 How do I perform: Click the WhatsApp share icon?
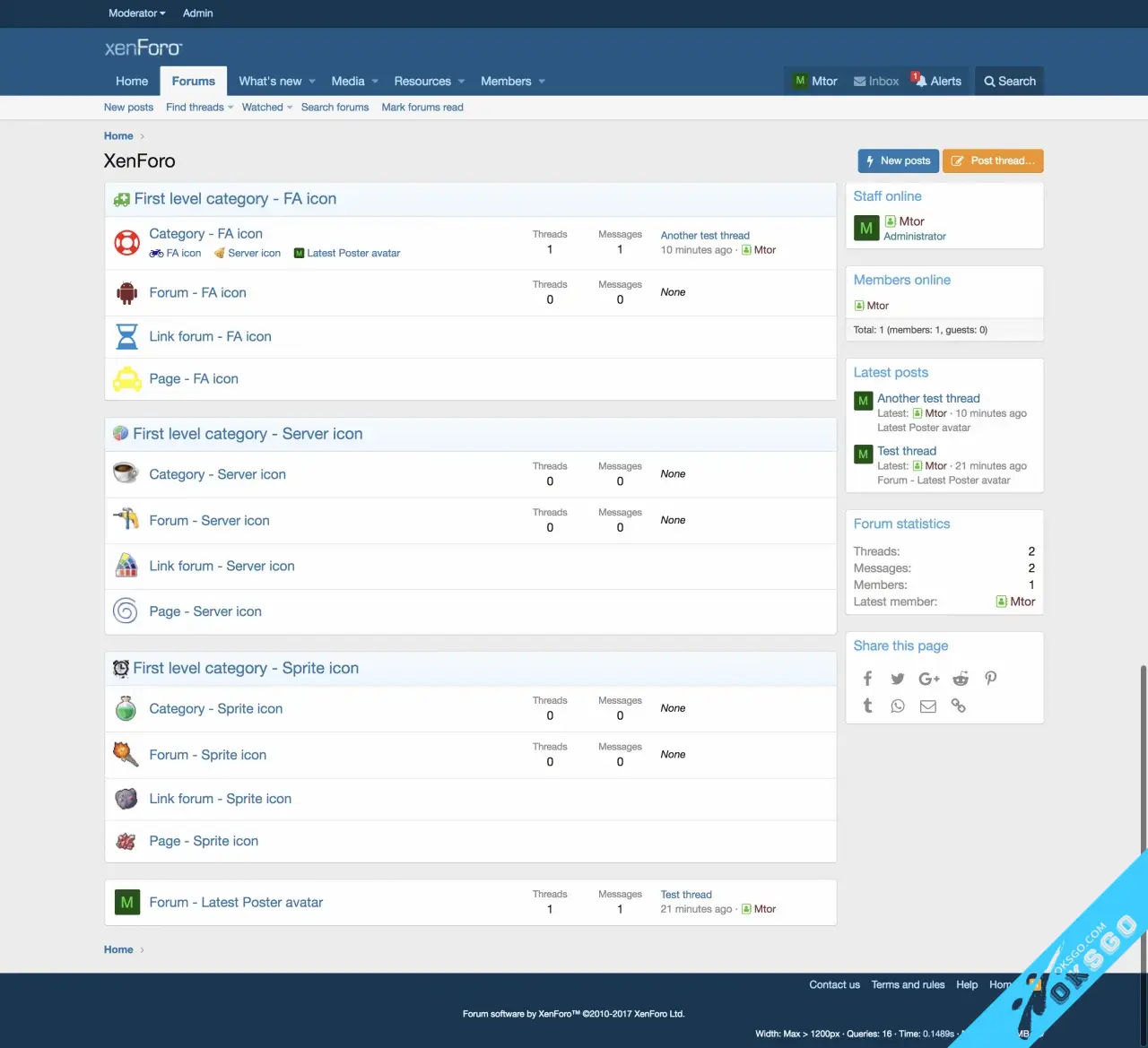click(x=898, y=706)
